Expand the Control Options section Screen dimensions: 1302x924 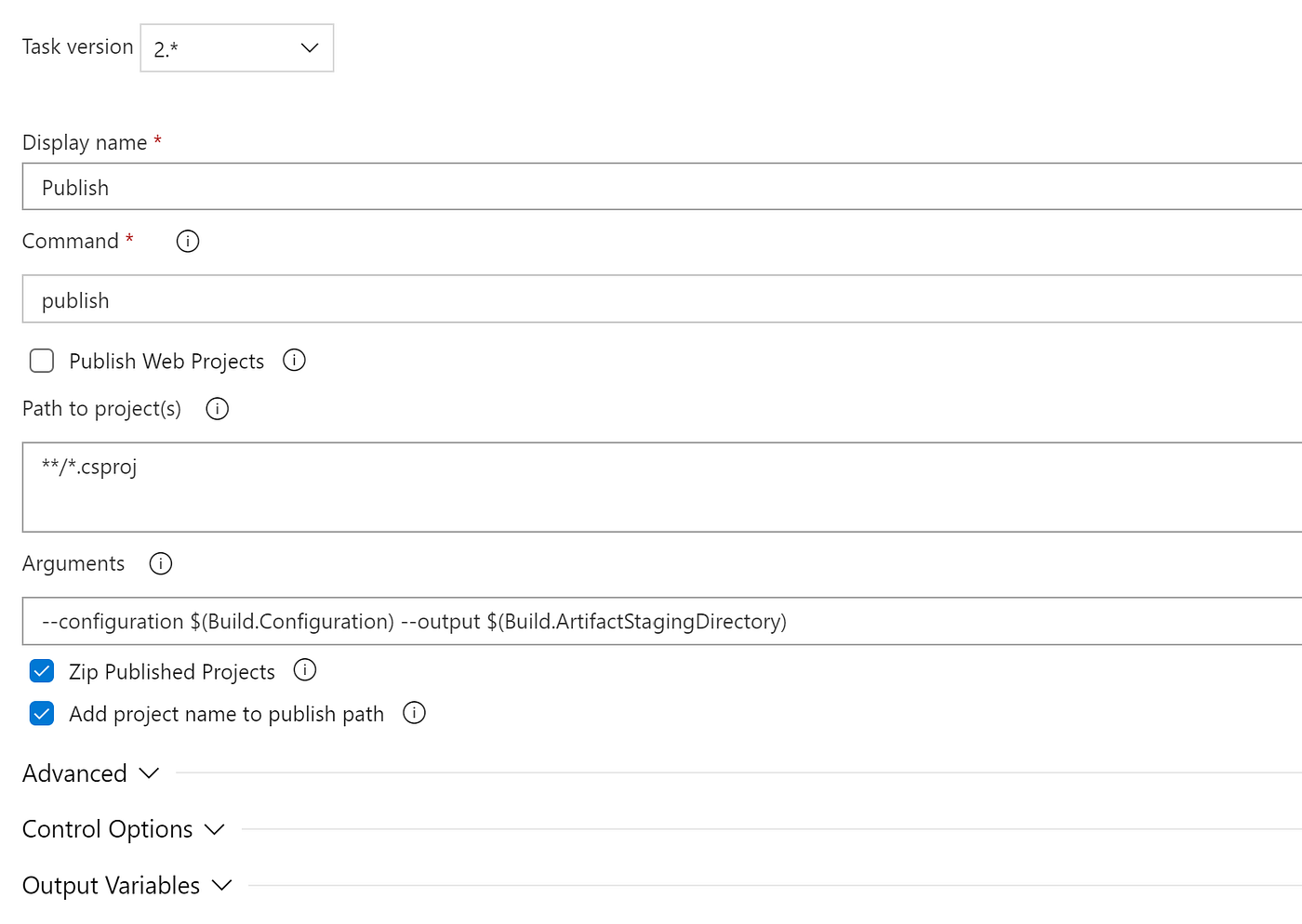(x=108, y=829)
